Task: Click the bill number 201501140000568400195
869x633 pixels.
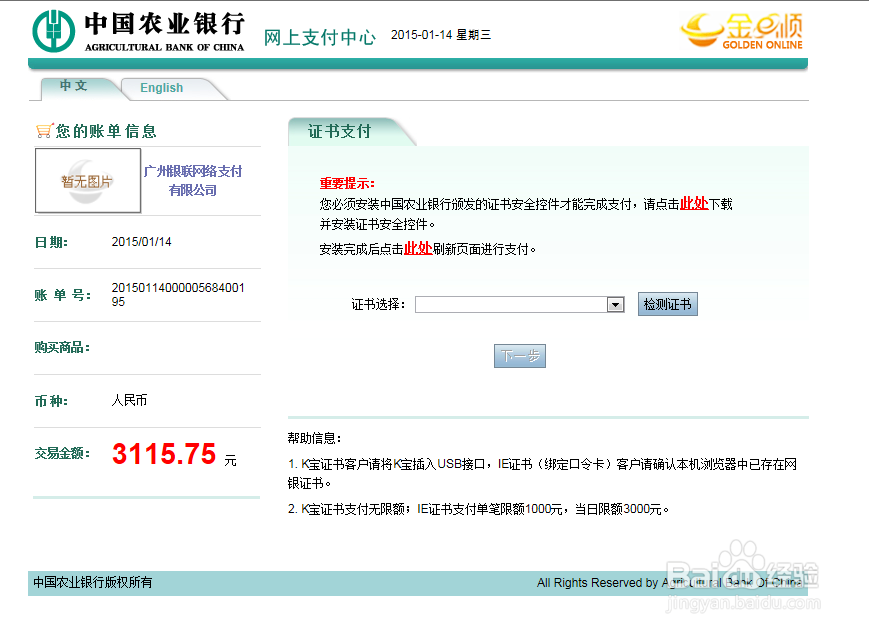Action: tap(178, 294)
